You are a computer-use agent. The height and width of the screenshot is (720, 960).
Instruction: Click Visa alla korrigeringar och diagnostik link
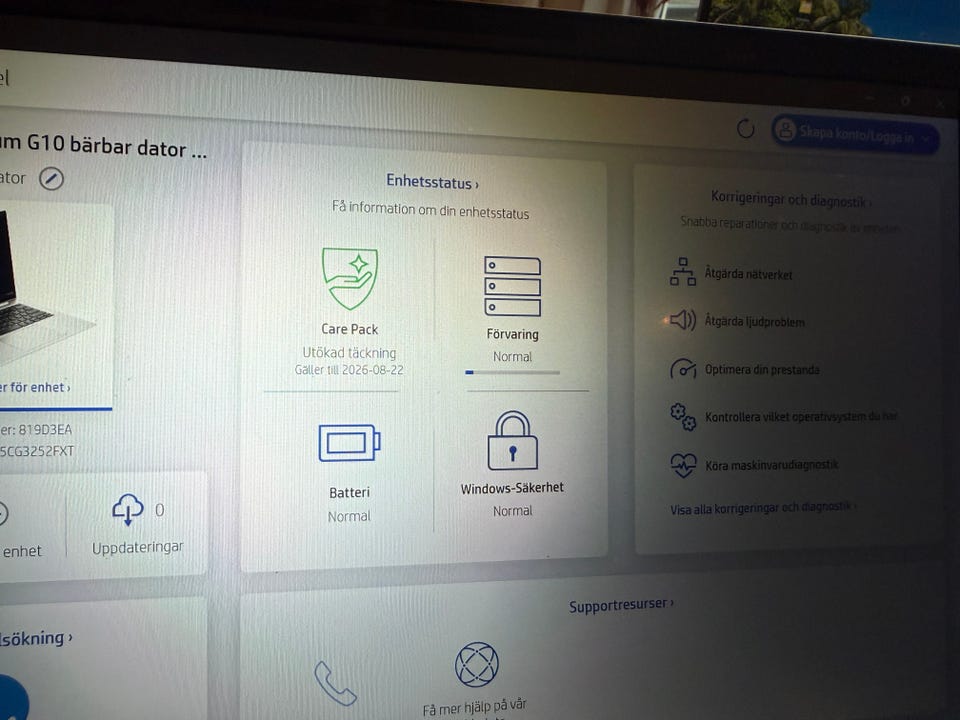(763, 508)
